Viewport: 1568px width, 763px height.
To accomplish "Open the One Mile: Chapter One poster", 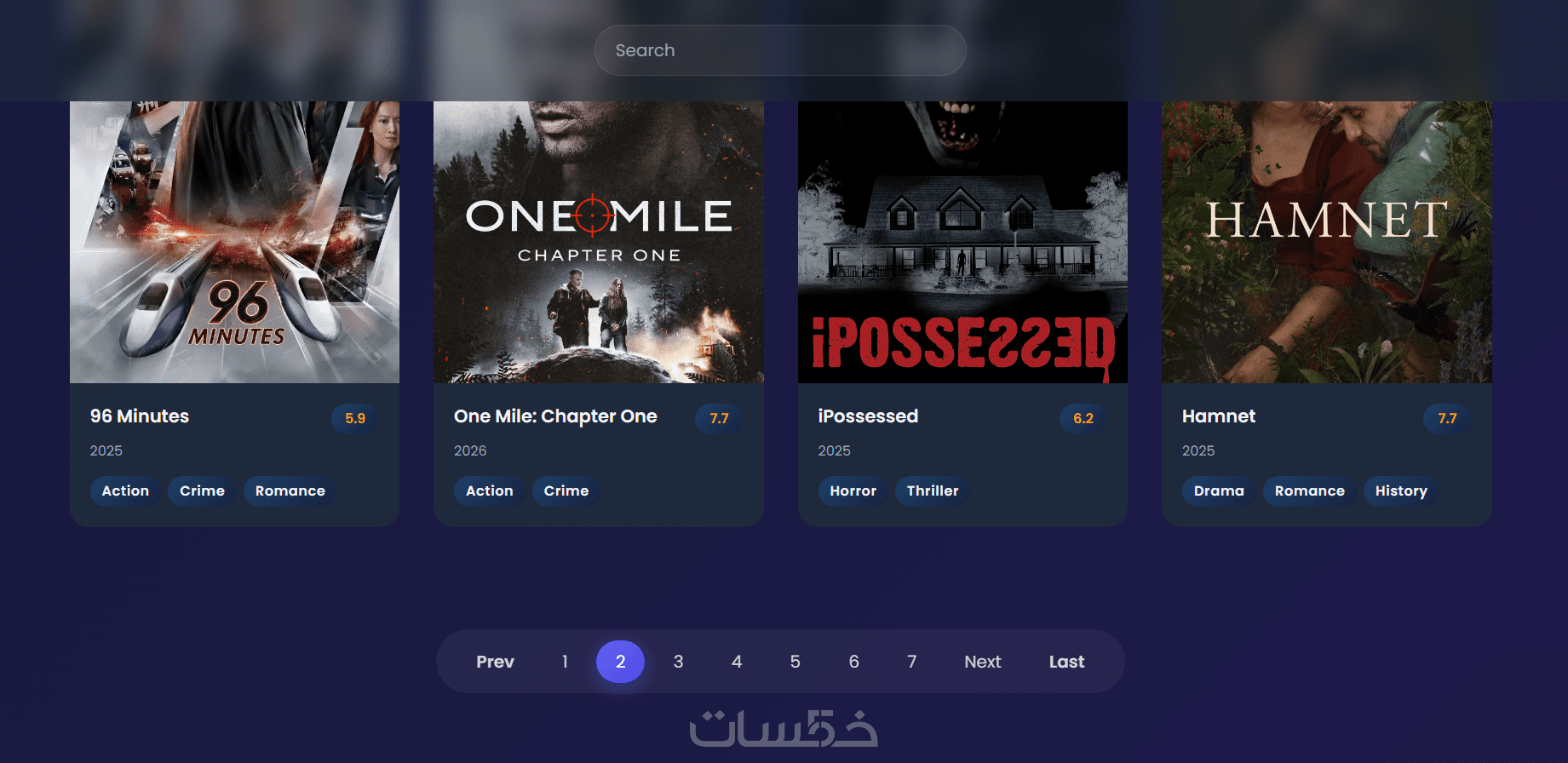I will tap(599, 242).
